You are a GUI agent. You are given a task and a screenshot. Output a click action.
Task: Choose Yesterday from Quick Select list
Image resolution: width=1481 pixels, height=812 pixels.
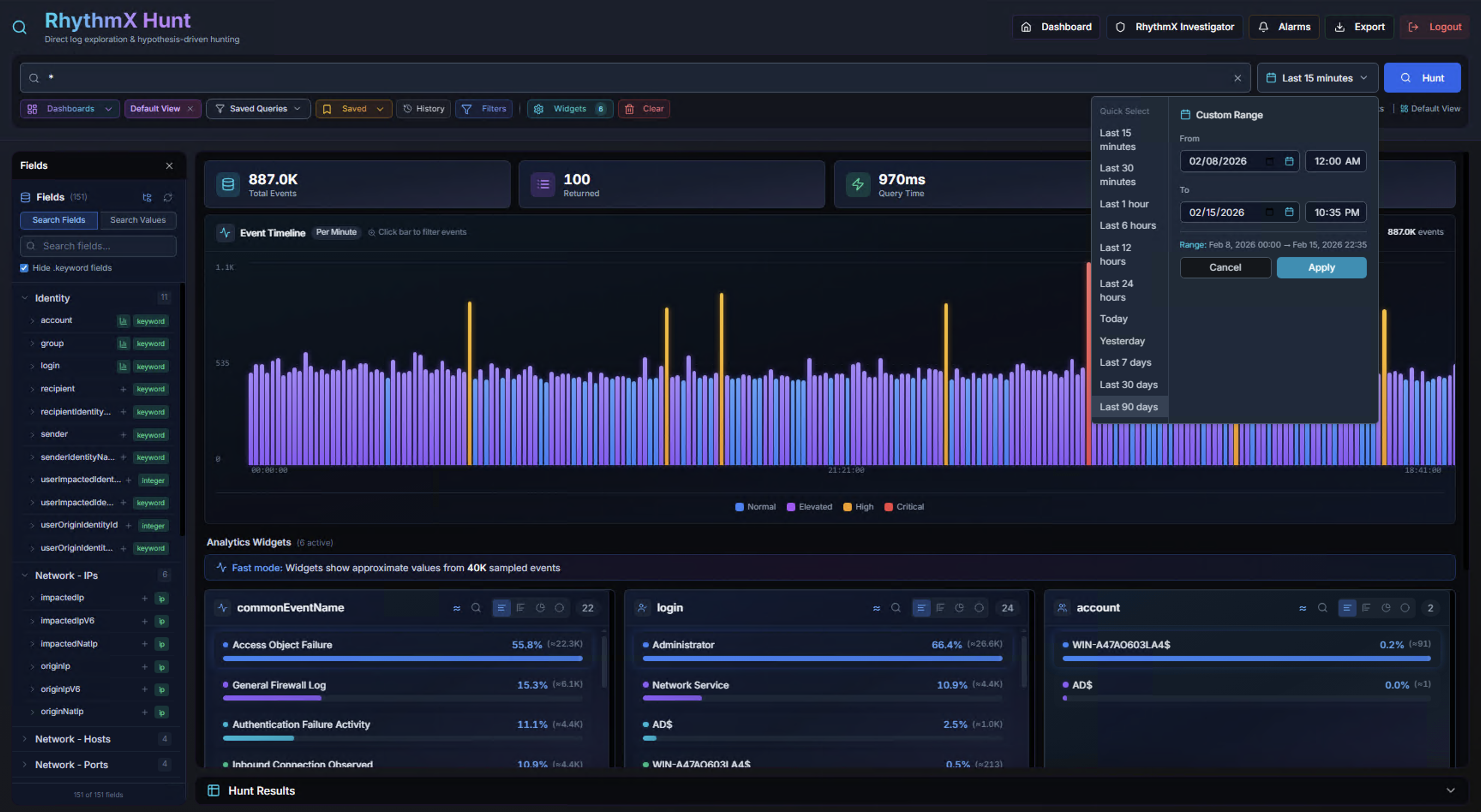1121,341
